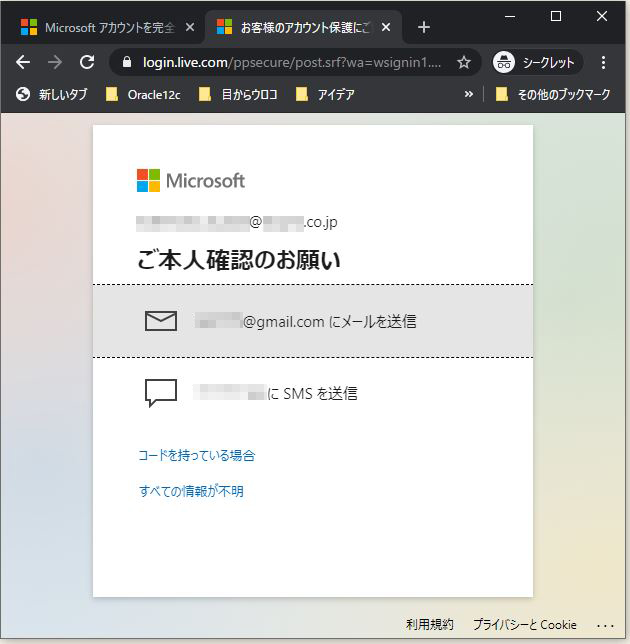Open その他のブックマーク folder
This screenshot has width=630, height=644.
tap(553, 94)
